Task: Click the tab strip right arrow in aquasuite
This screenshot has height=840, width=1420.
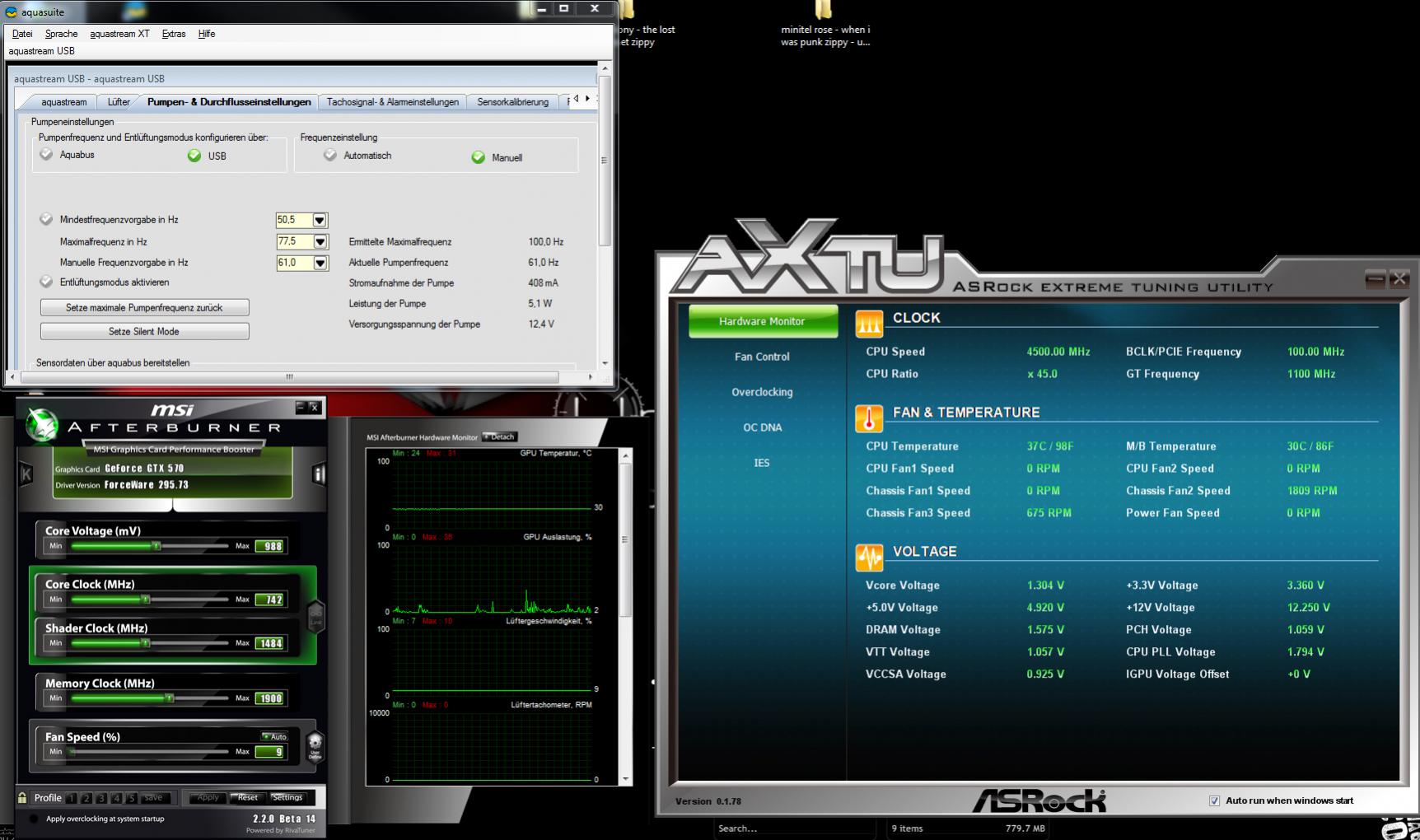Action: tap(587, 99)
